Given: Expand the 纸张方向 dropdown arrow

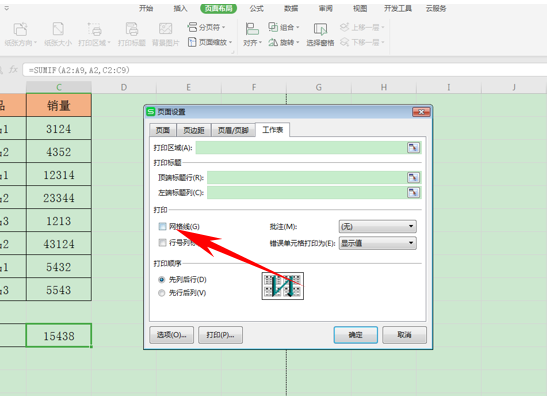Looking at the screenshot, I should (x=35, y=43).
